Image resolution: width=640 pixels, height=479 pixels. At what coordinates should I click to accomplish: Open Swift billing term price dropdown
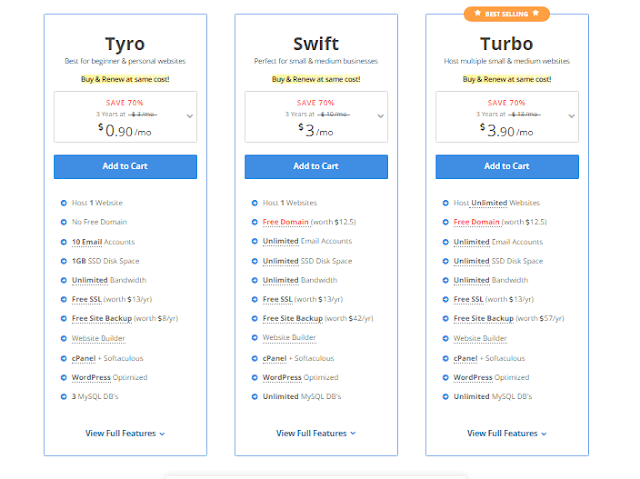pyautogui.click(x=316, y=117)
